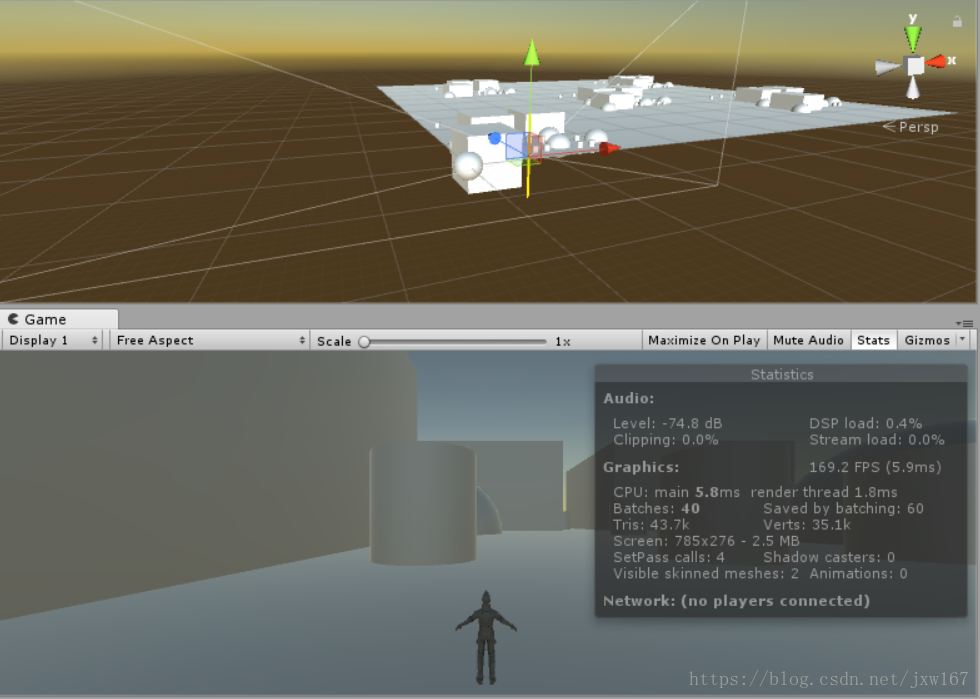Click 'Screen: 785x276 - 2.5 MB' text

coord(706,541)
